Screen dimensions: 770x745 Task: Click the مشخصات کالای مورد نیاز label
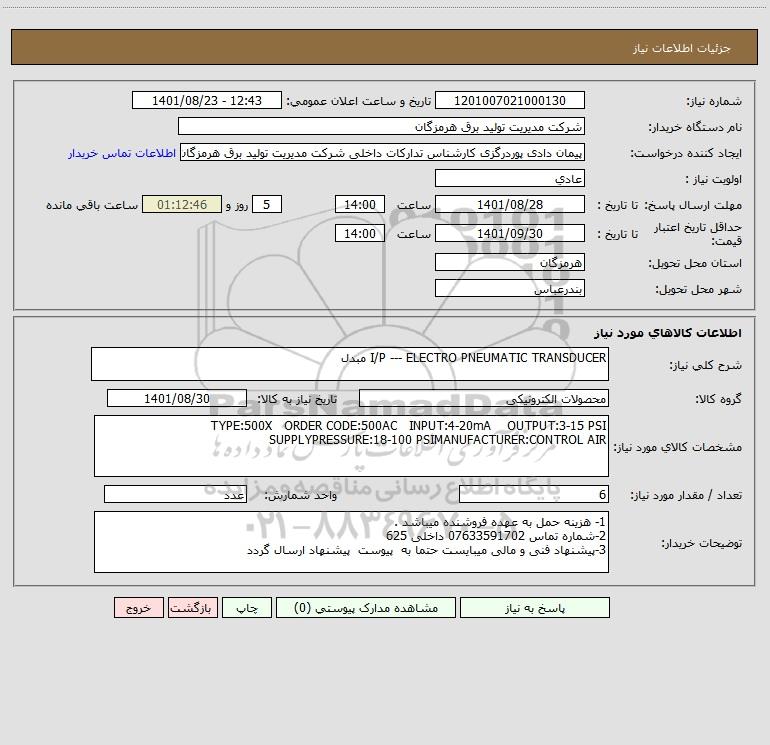pos(678,447)
